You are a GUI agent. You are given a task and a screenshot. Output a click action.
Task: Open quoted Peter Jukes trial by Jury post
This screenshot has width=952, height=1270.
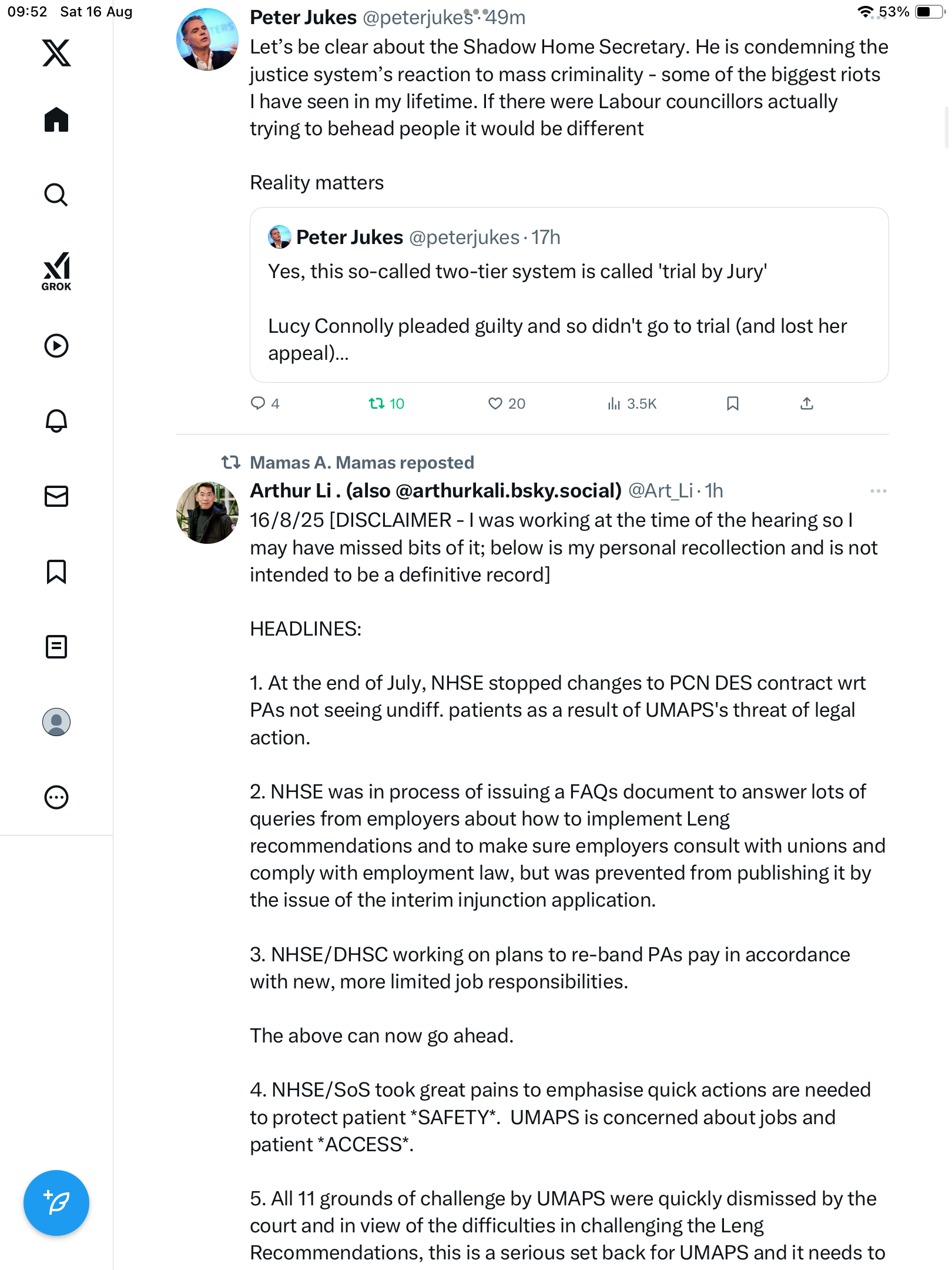[x=569, y=295]
